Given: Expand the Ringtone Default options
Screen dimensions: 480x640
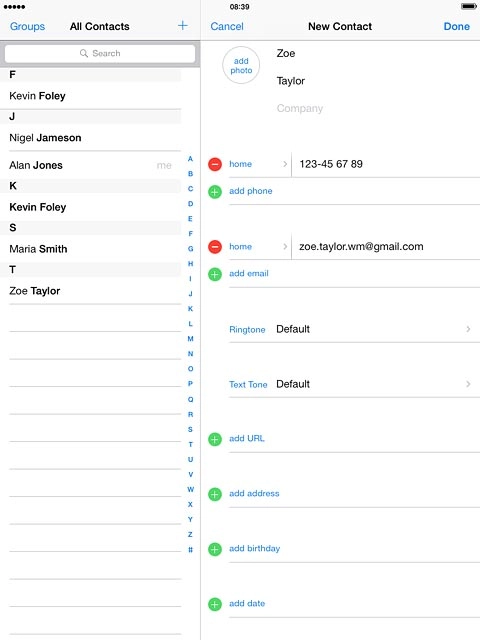Looking at the screenshot, I should [349, 329].
